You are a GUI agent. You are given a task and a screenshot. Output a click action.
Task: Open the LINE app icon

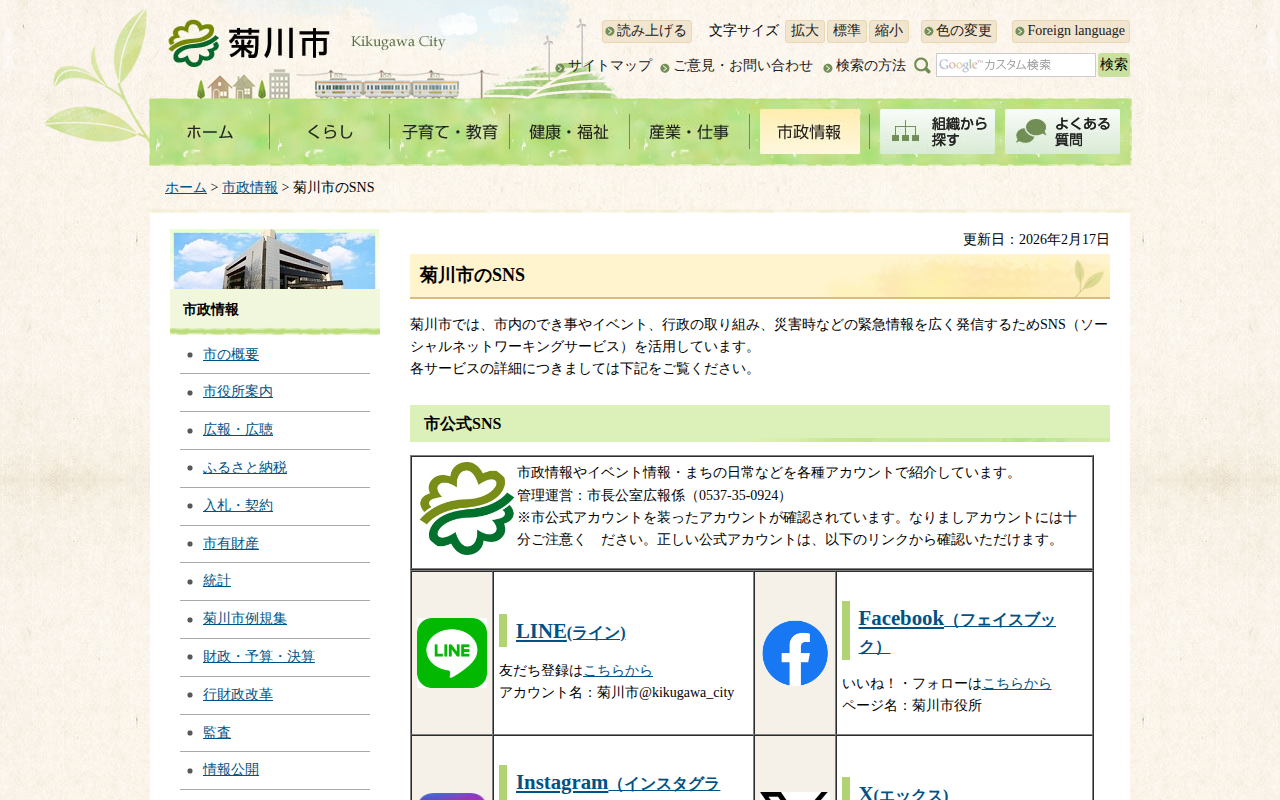point(452,653)
